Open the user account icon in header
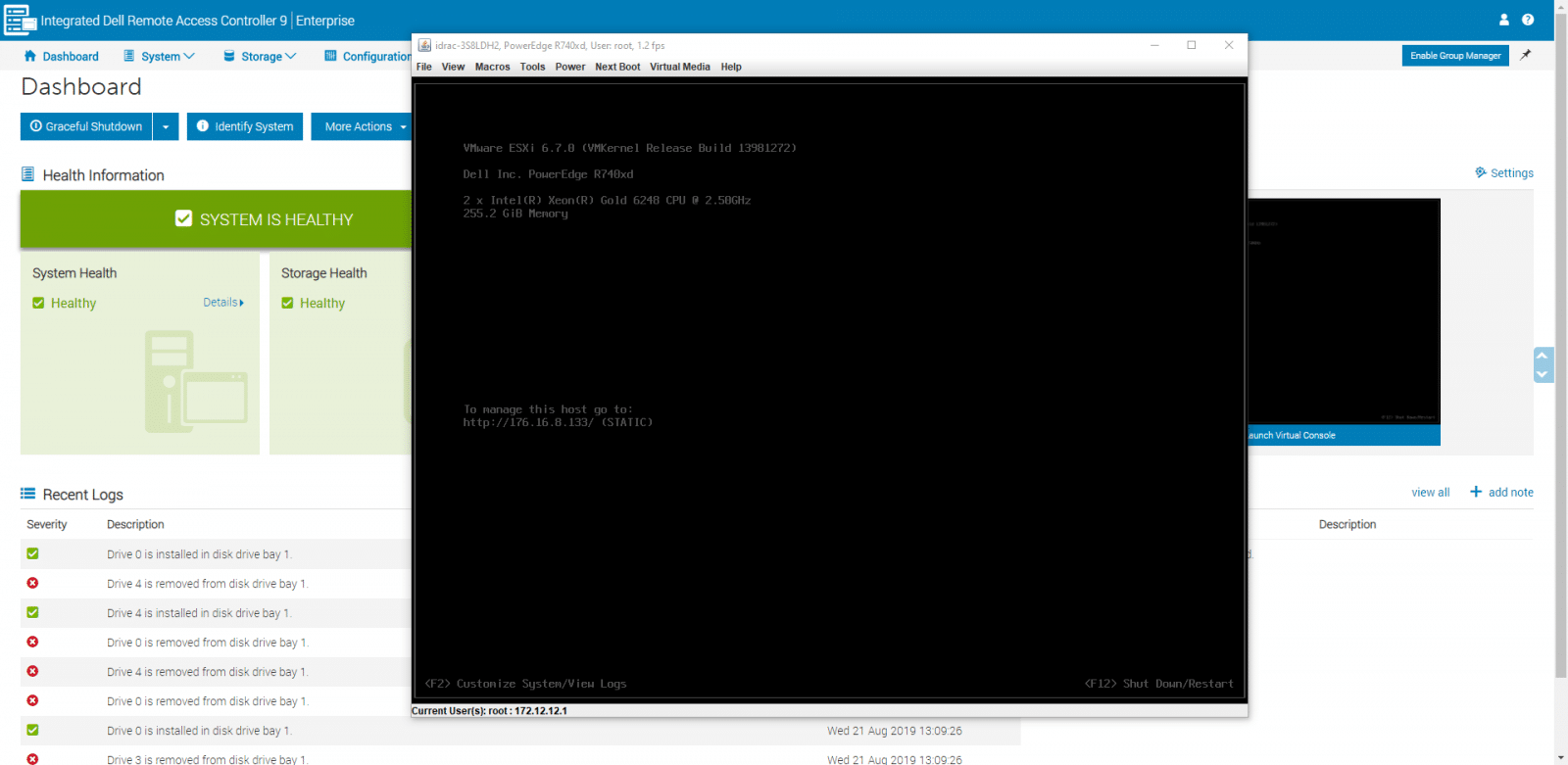This screenshot has height=765, width=1568. (1504, 20)
